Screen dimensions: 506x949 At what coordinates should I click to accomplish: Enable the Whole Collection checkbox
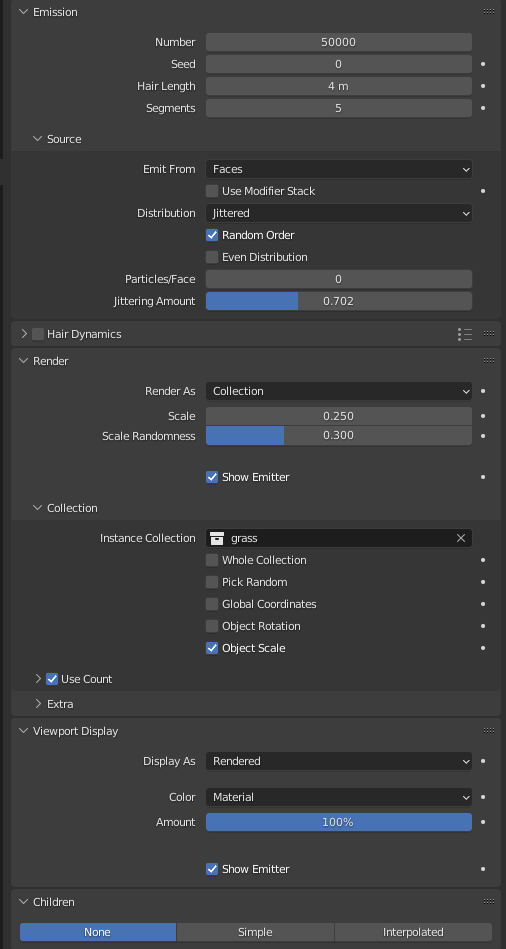pyautogui.click(x=212, y=560)
